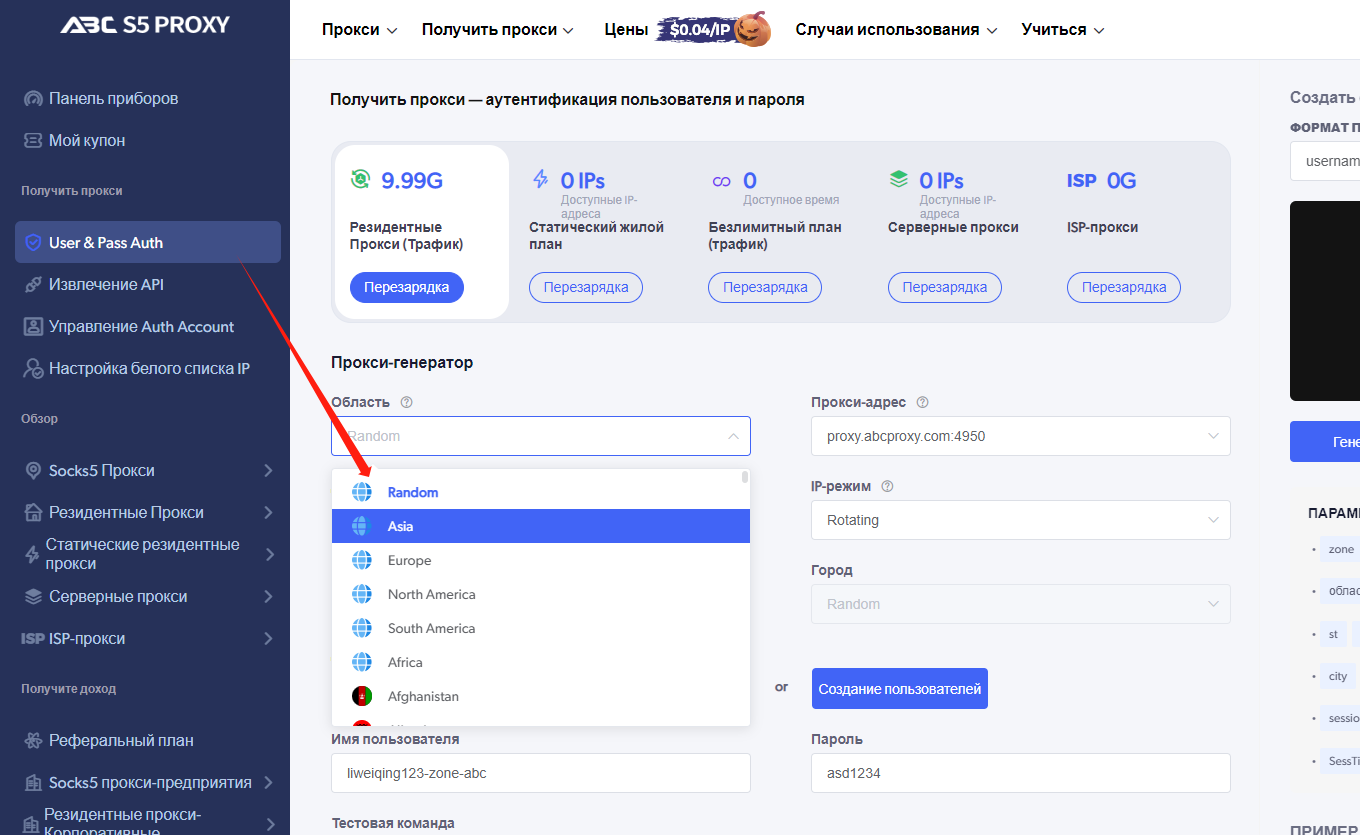Expand the Socks5 Прокси sidebar chevron
The image size is (1360, 835).
click(x=268, y=471)
